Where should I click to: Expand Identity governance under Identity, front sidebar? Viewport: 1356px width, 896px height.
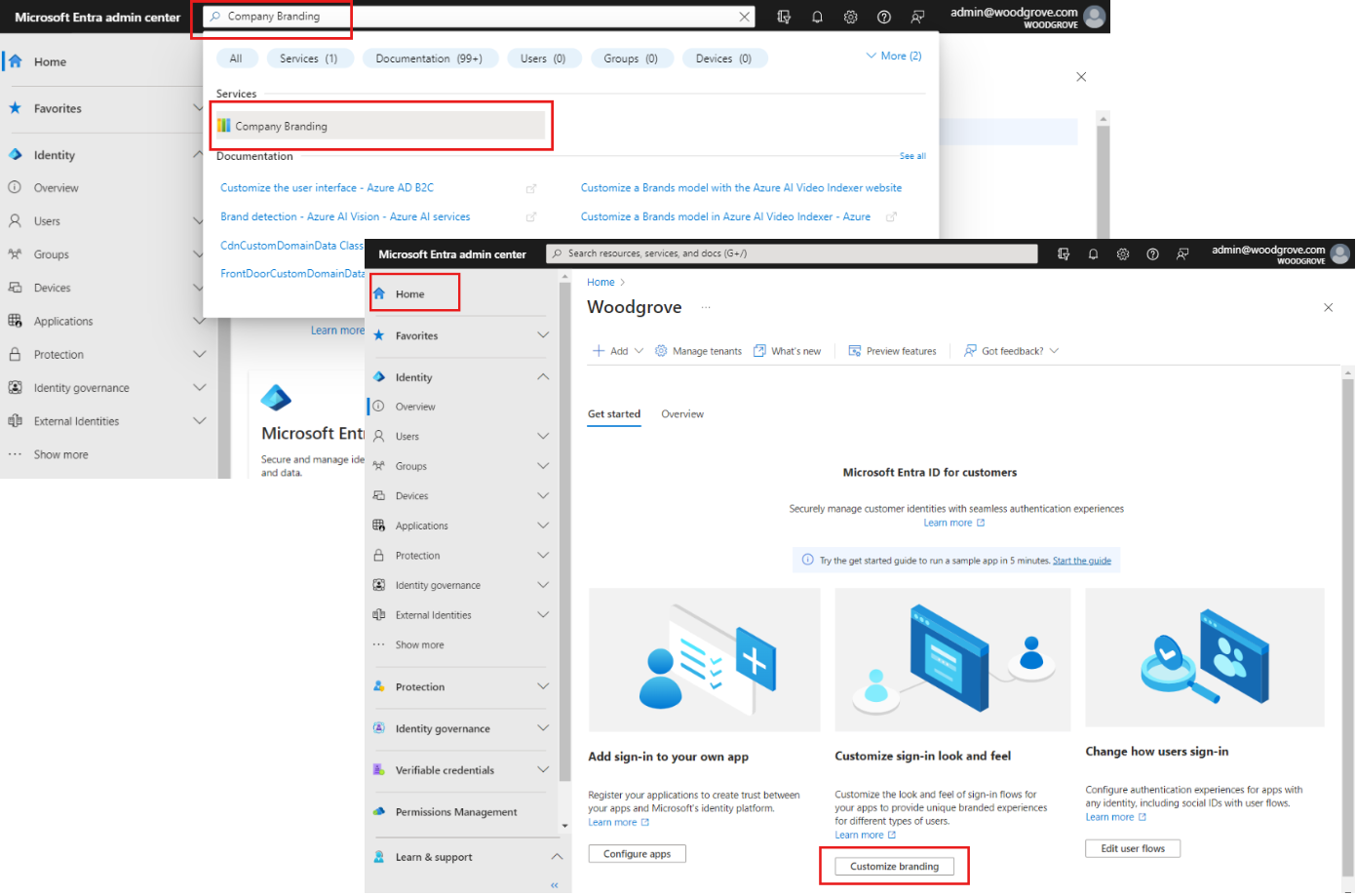point(543,585)
